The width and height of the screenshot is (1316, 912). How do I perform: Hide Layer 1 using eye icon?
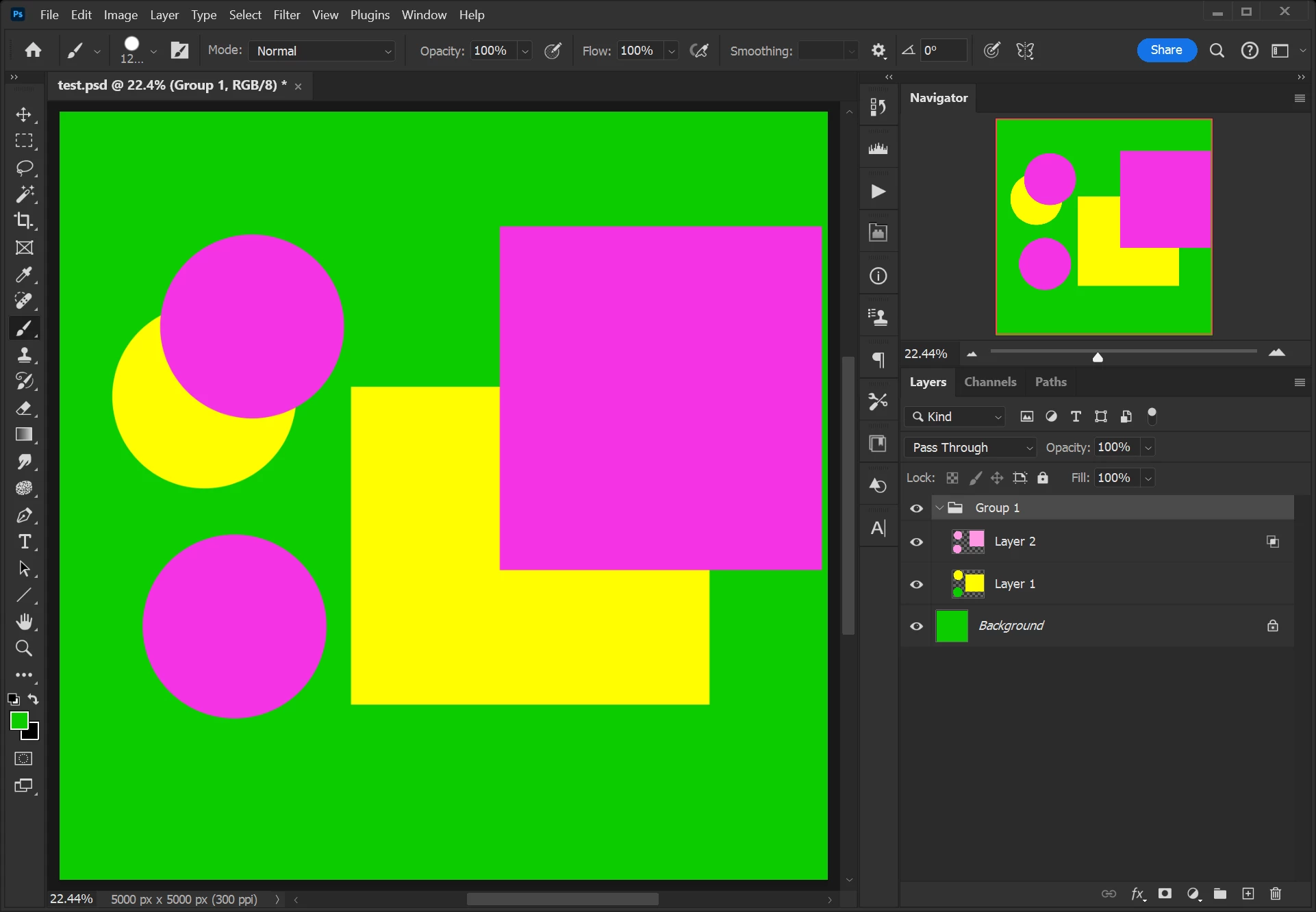tap(916, 584)
